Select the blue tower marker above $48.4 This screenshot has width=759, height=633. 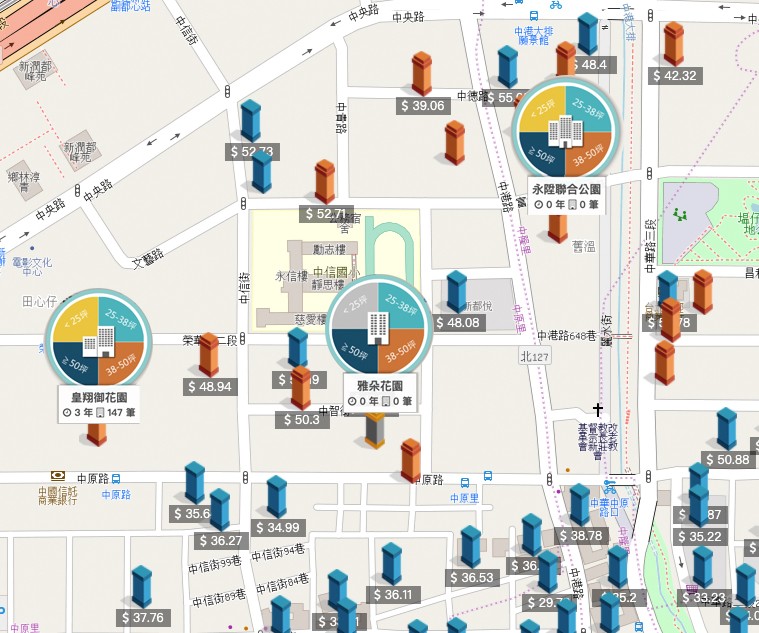tap(588, 34)
